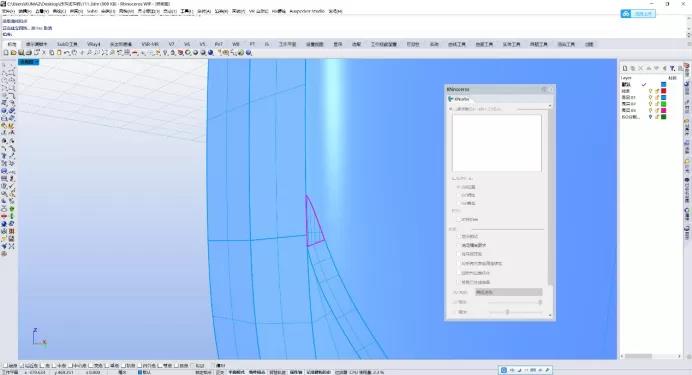The image size is (692, 375).
Task: Click dialog slider whose handle is near the middle
Action: 515,312
